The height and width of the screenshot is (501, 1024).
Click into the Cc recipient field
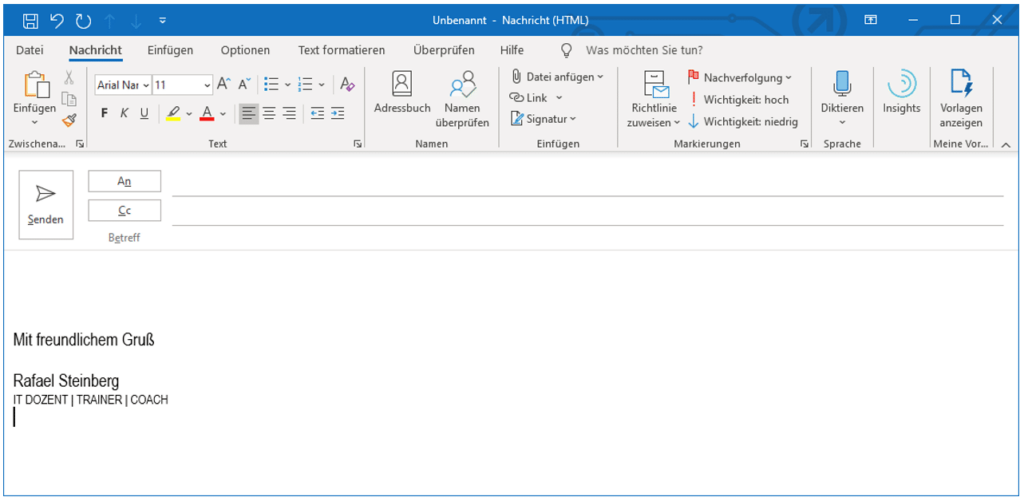[x=588, y=213]
